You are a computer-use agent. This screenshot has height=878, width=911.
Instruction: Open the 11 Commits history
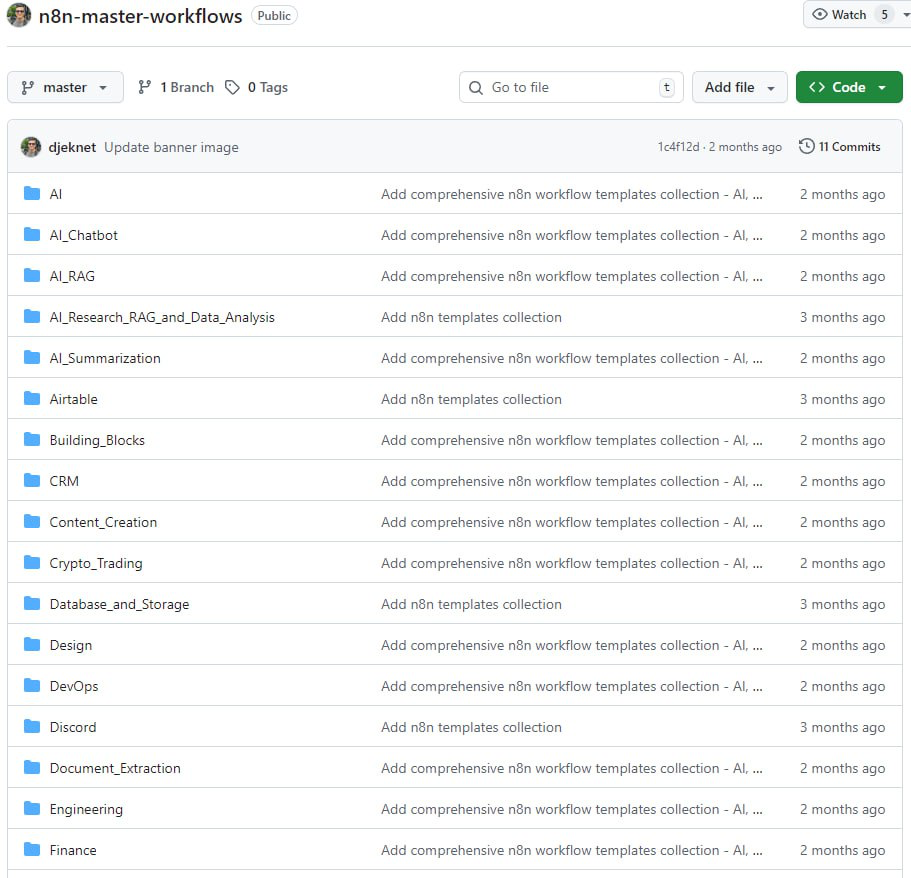[x=840, y=146]
